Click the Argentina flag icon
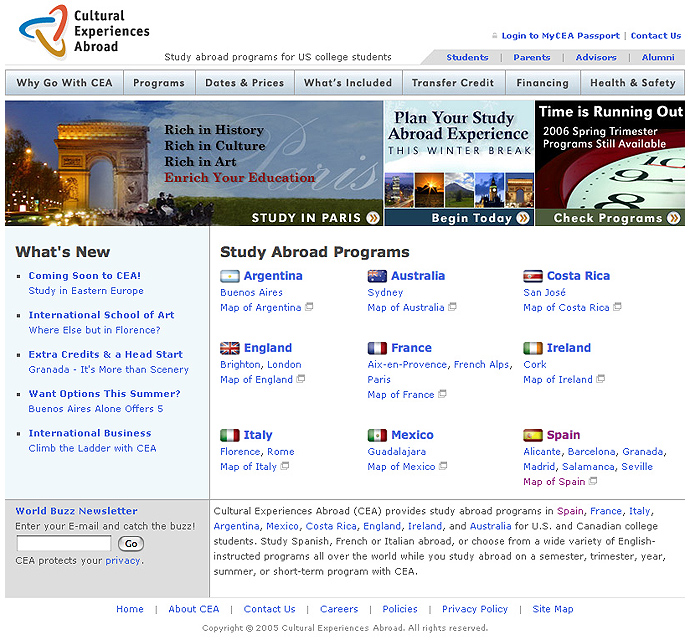Viewport: 690px width, 640px height. coord(229,277)
